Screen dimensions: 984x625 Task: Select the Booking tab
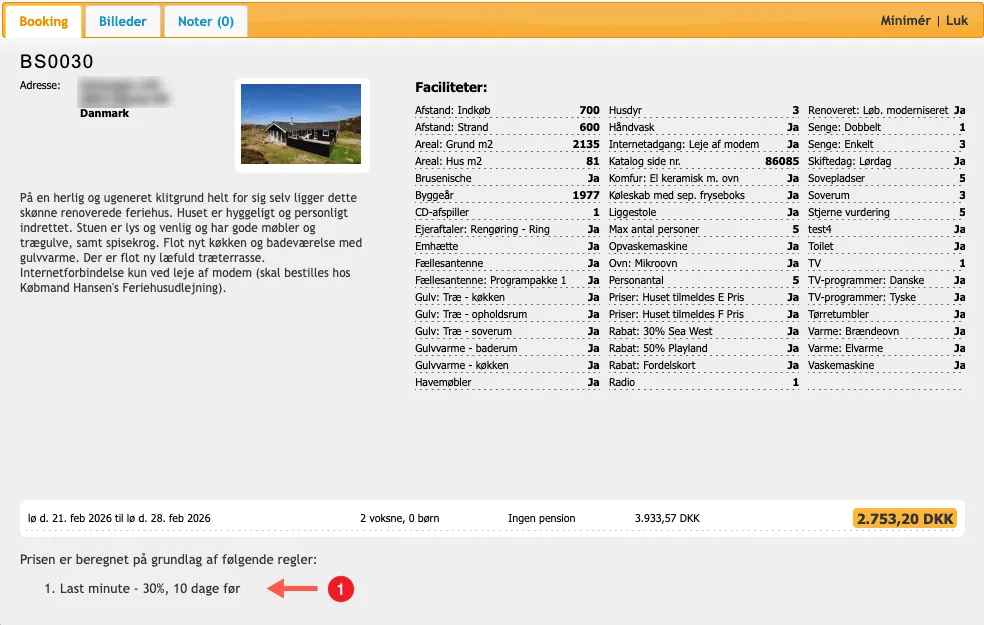click(x=43, y=21)
